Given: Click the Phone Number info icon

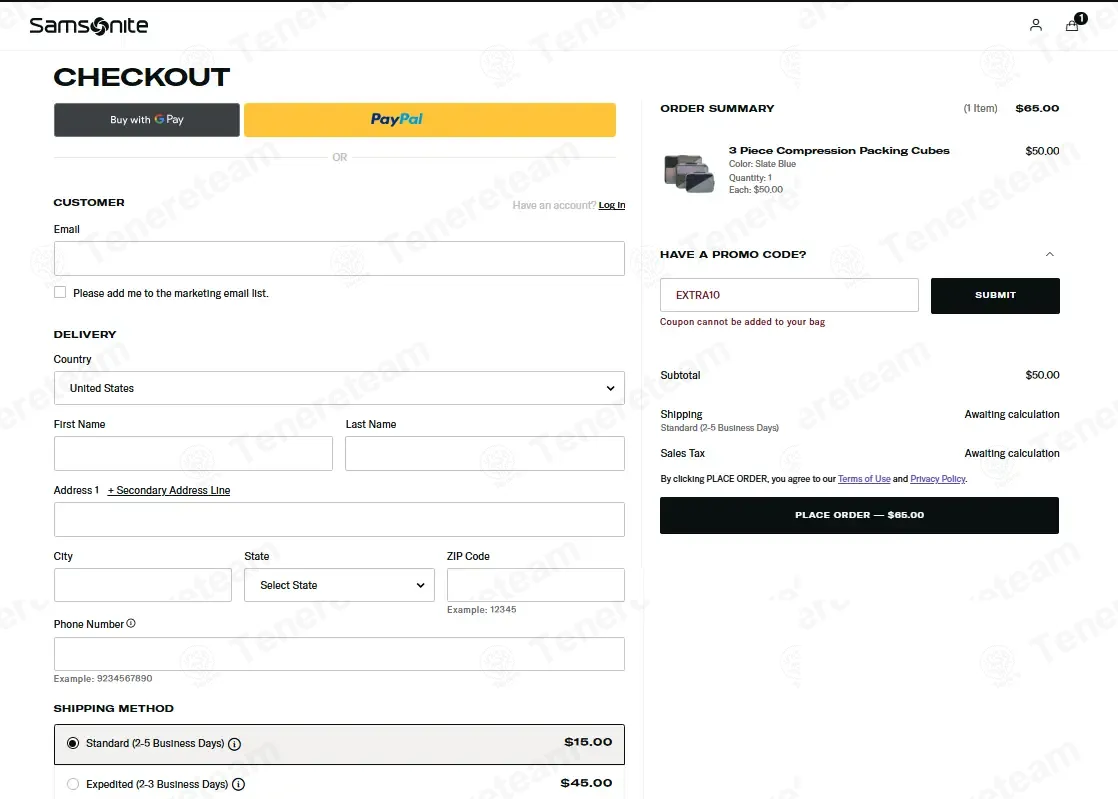Looking at the screenshot, I should point(131,624).
